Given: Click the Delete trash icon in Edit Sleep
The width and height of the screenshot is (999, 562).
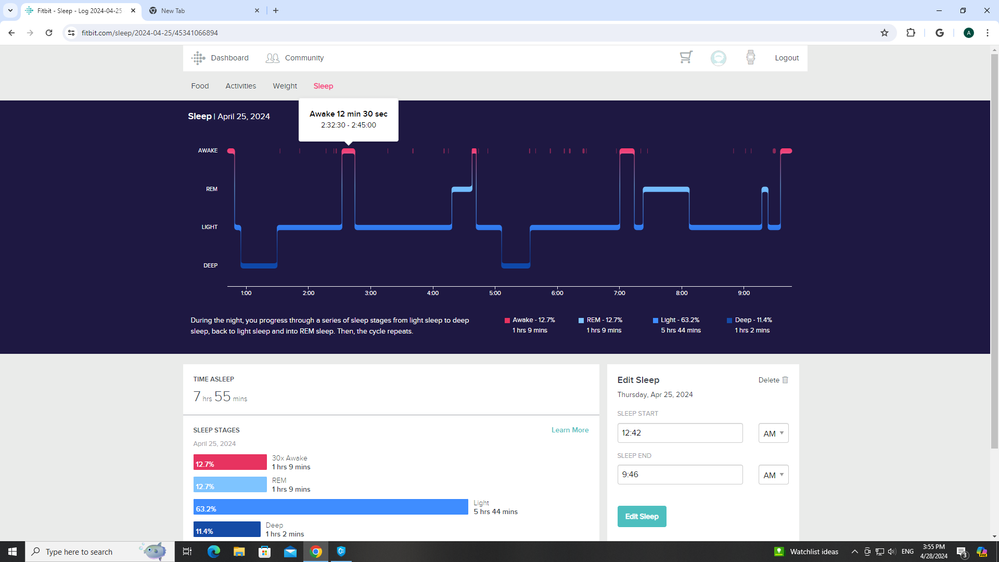Looking at the screenshot, I should [x=785, y=380].
